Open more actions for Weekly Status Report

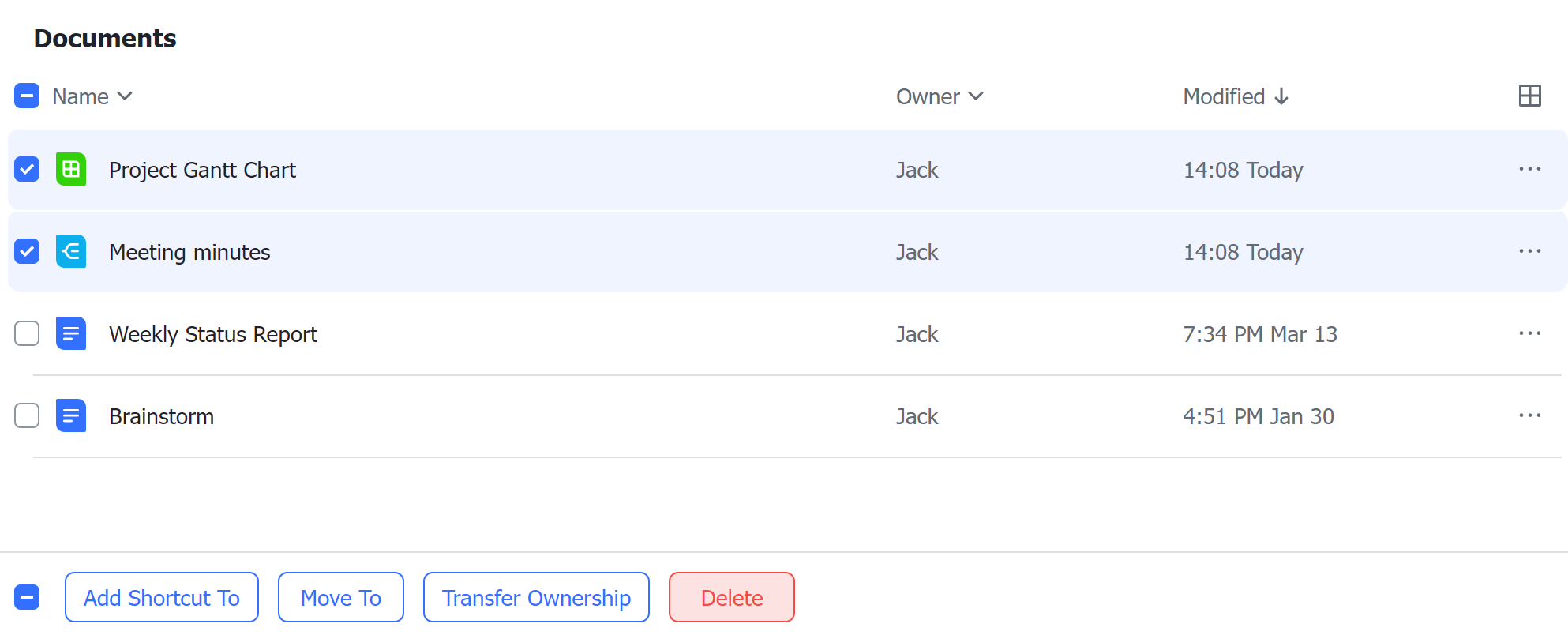pos(1530,333)
